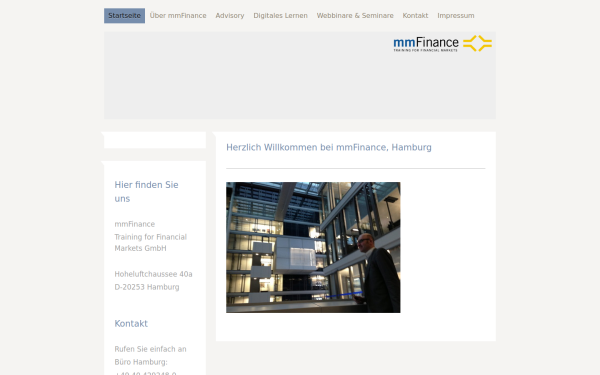Click the building atrium photo
This screenshot has width=600, height=375.
313,248
